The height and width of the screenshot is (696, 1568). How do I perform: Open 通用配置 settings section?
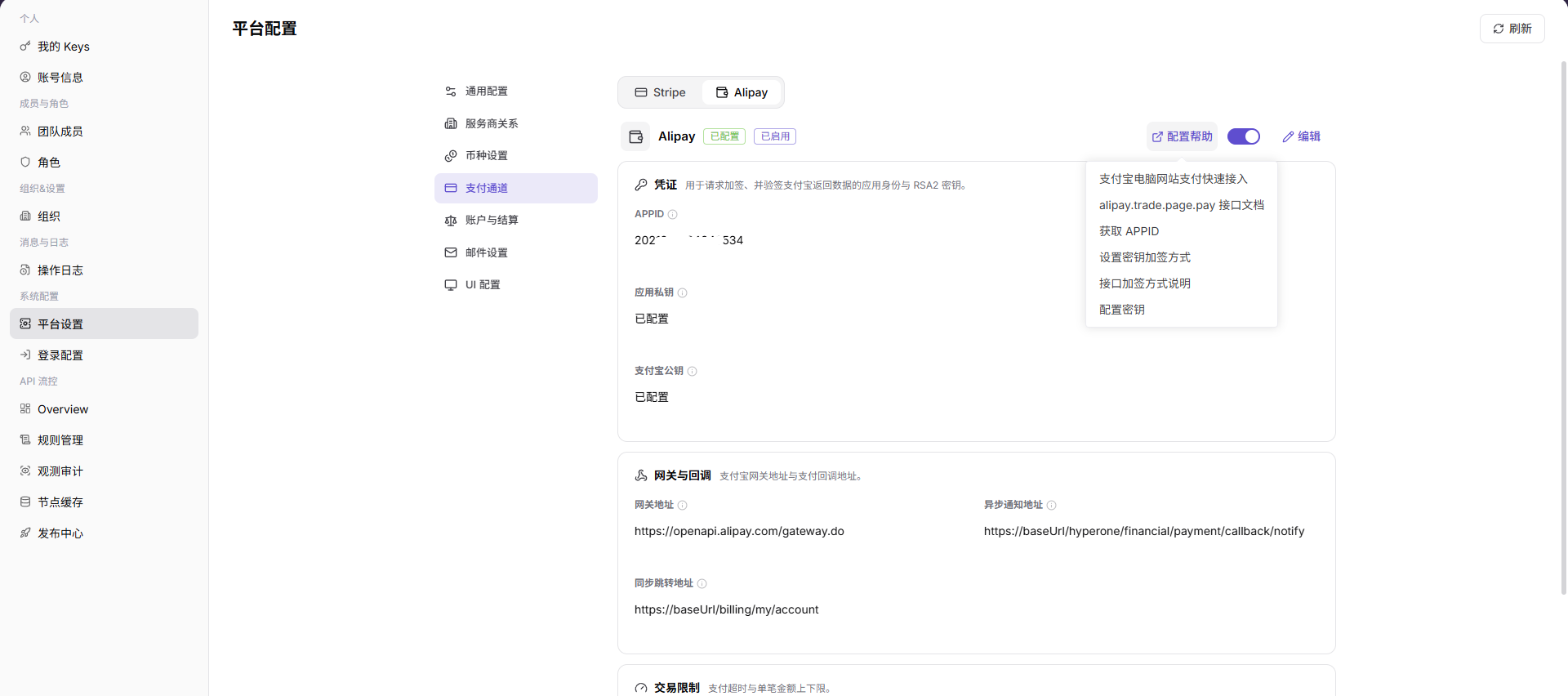tap(516, 91)
